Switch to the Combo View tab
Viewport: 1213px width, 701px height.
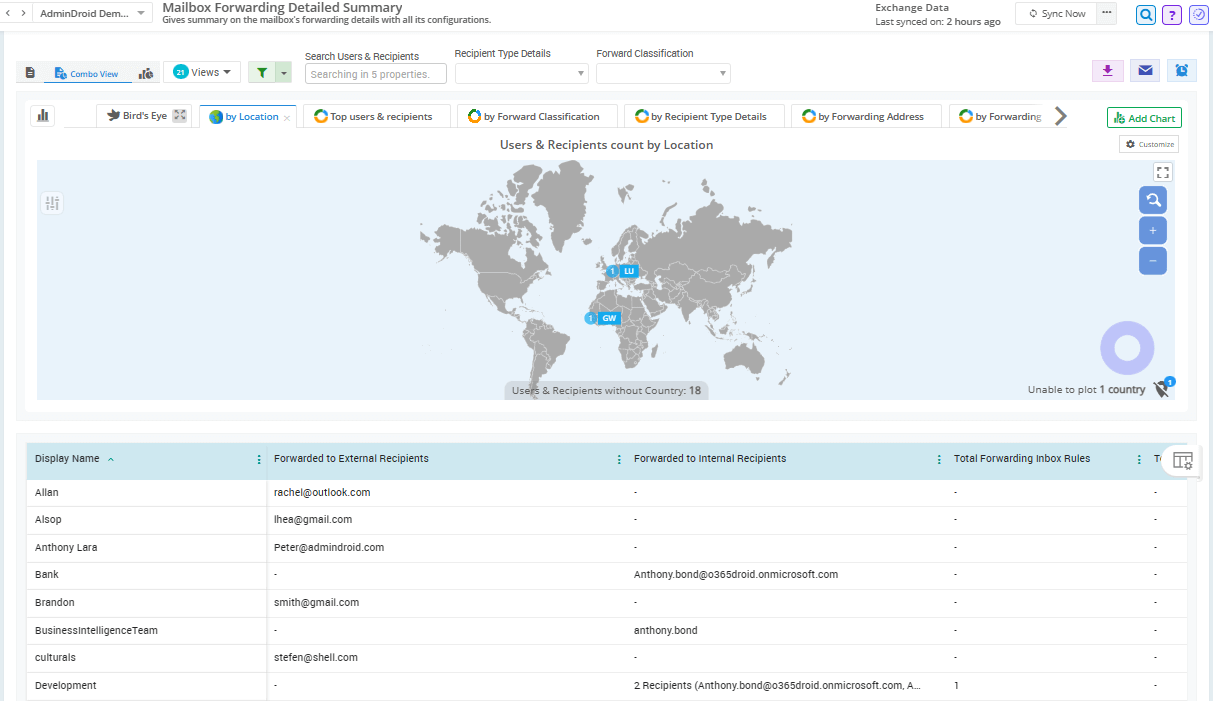point(87,73)
